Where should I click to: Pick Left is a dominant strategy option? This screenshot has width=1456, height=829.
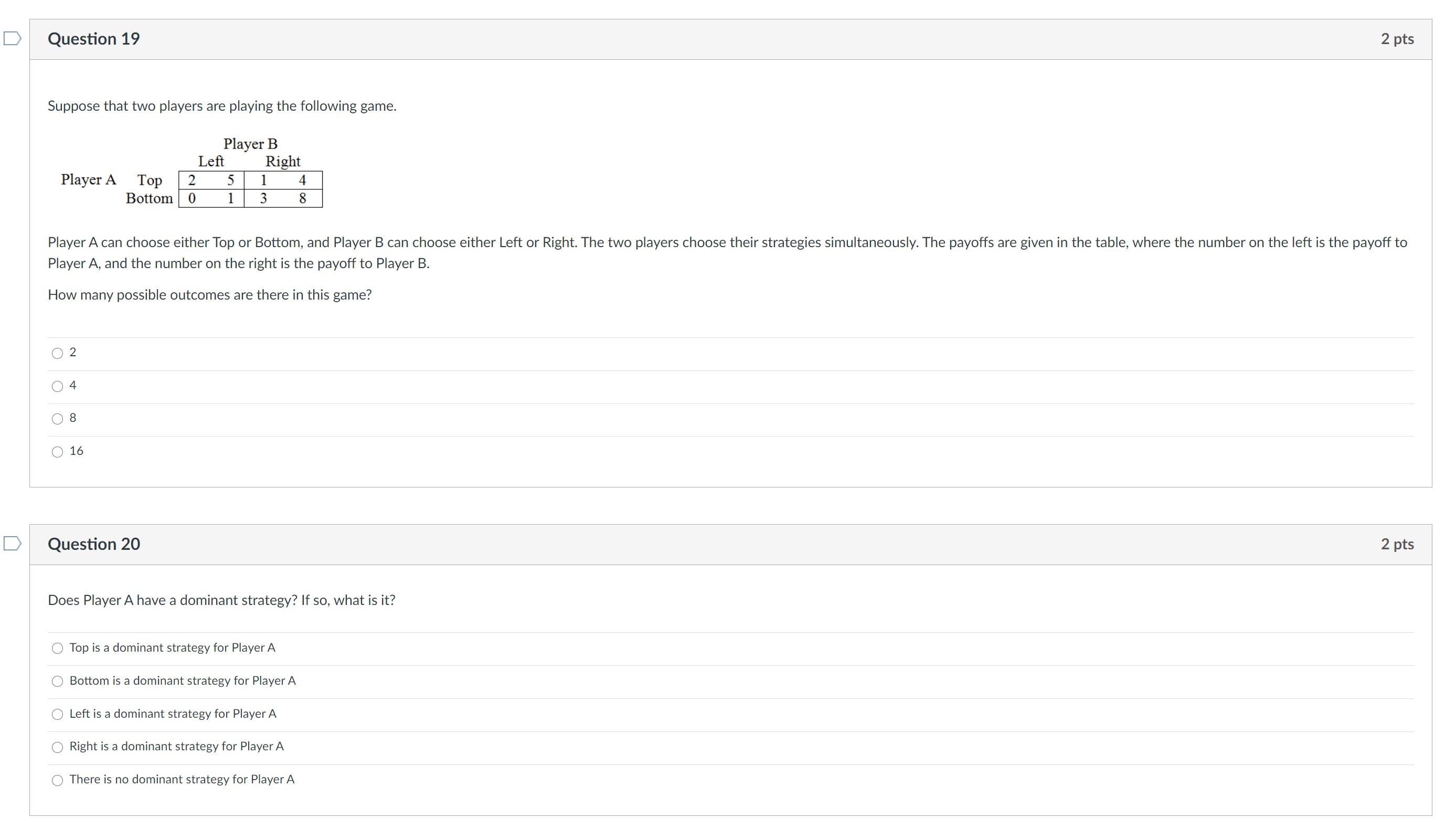click(58, 715)
